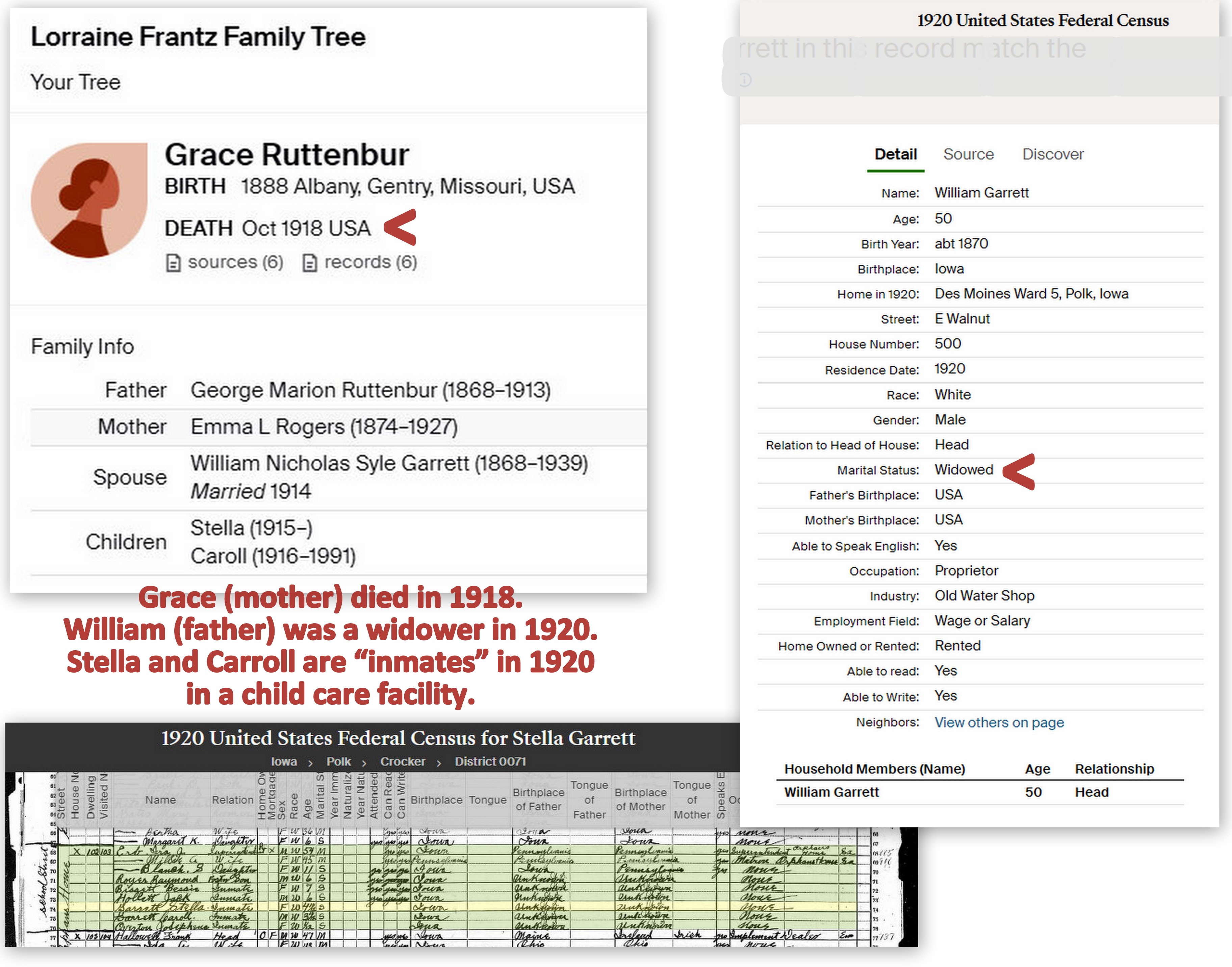
Task: Click the records (6) document icon
Action: tap(309, 263)
